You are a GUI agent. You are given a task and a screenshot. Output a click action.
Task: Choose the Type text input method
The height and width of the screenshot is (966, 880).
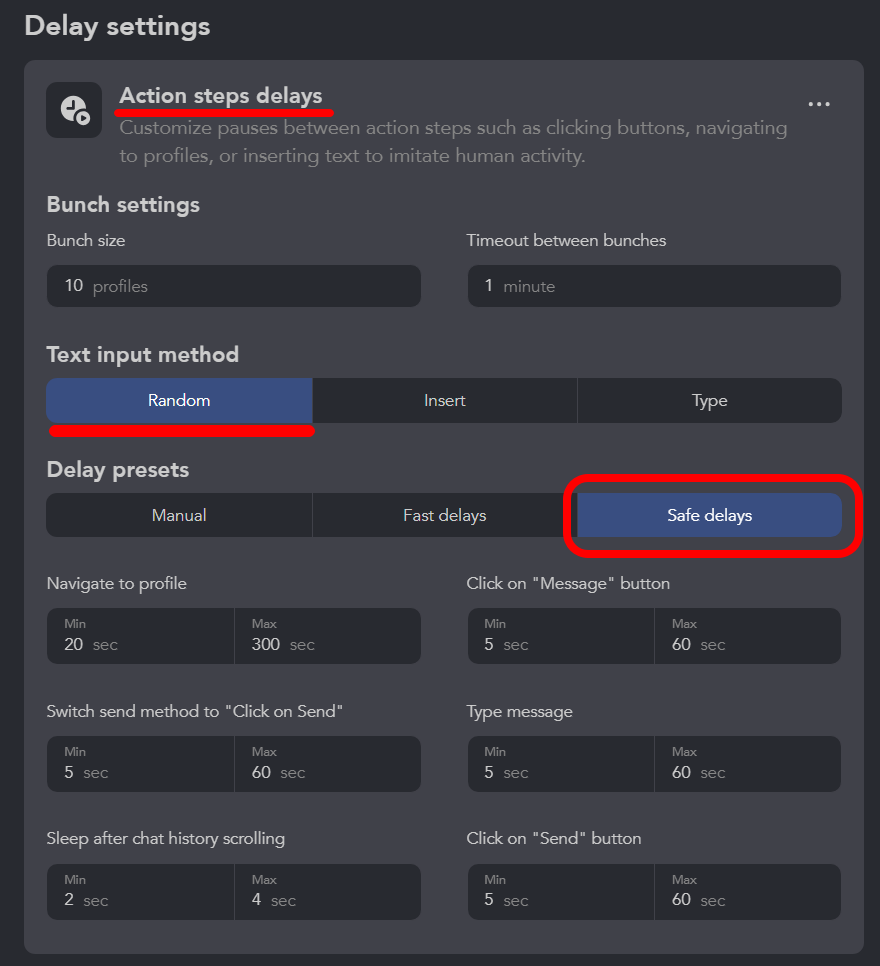709,400
